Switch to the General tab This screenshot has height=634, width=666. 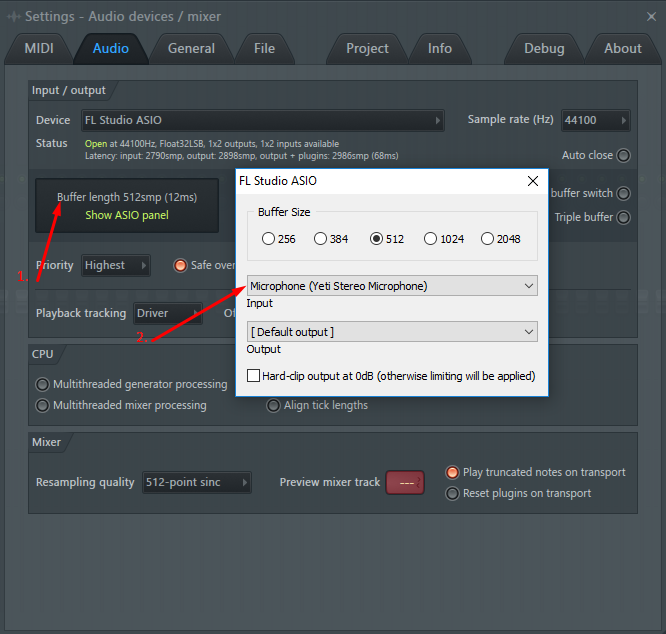[191, 48]
